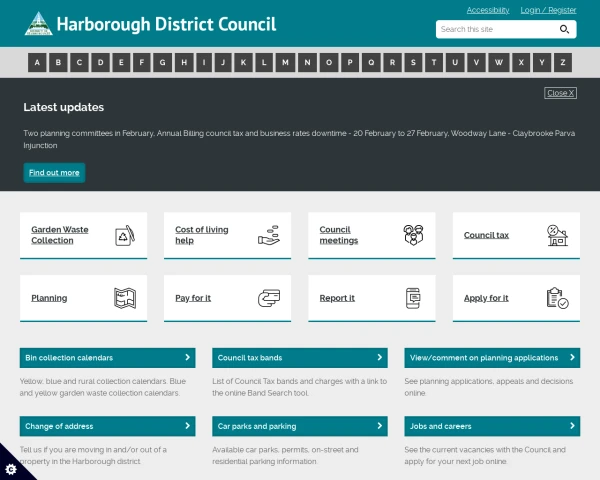Open the Report it link
Image resolution: width=600 pixels, height=480 pixels.
pos(337,298)
